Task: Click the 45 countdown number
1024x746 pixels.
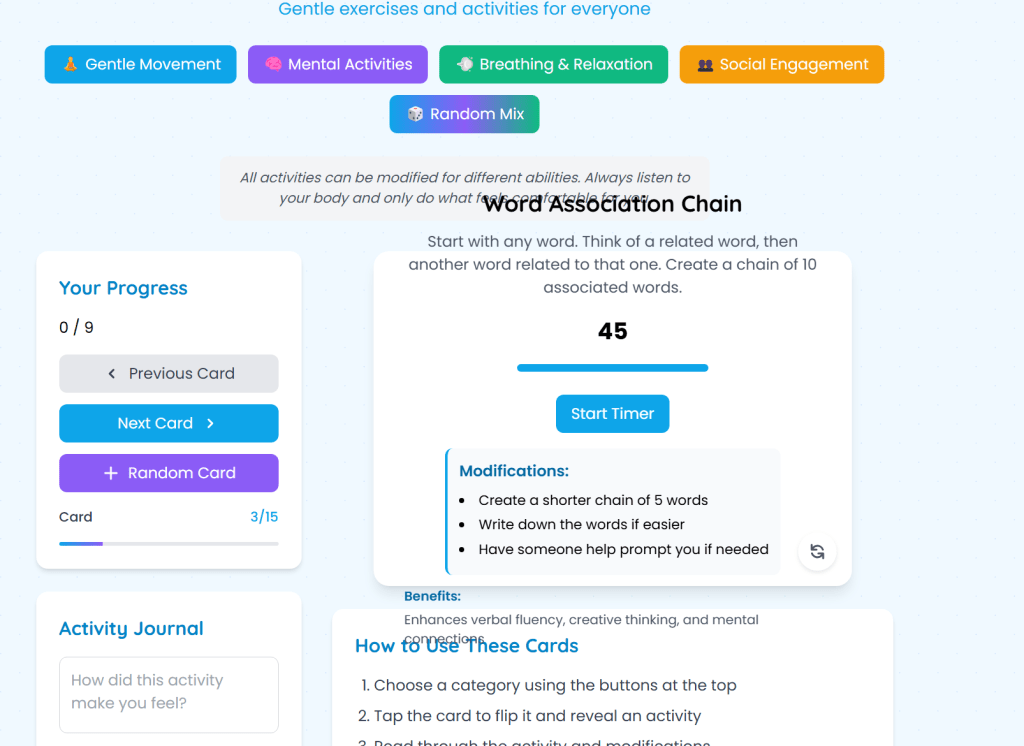Action: [612, 331]
